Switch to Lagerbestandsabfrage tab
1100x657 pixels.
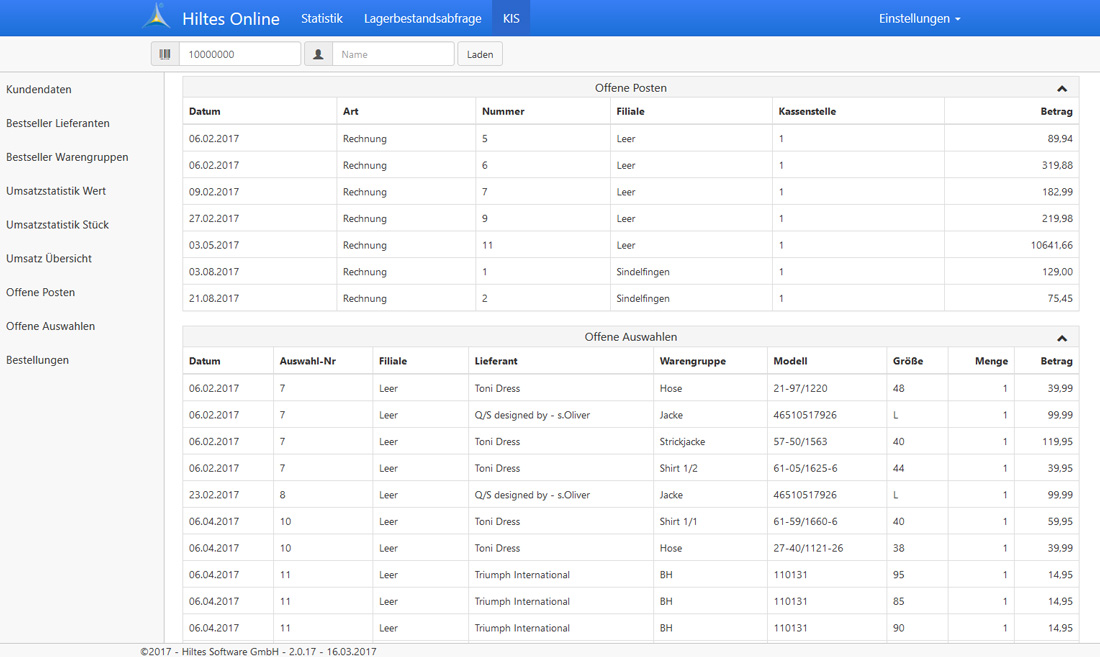422,18
